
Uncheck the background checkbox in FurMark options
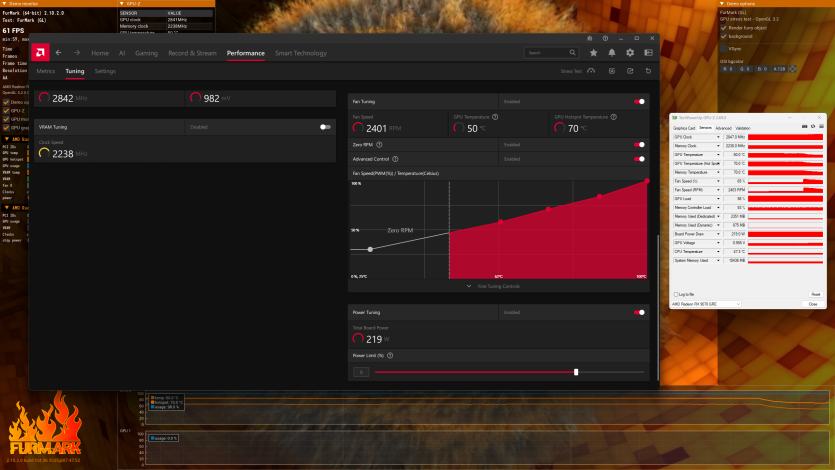724,36
